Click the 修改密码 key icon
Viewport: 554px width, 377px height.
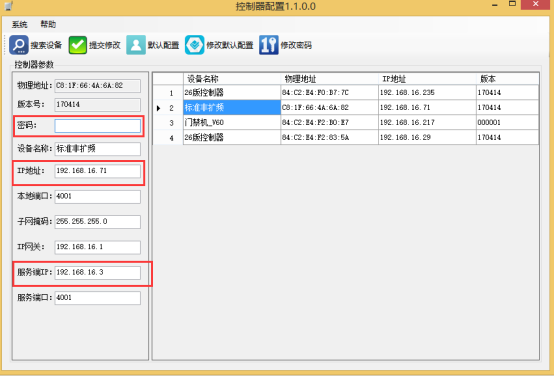269,45
